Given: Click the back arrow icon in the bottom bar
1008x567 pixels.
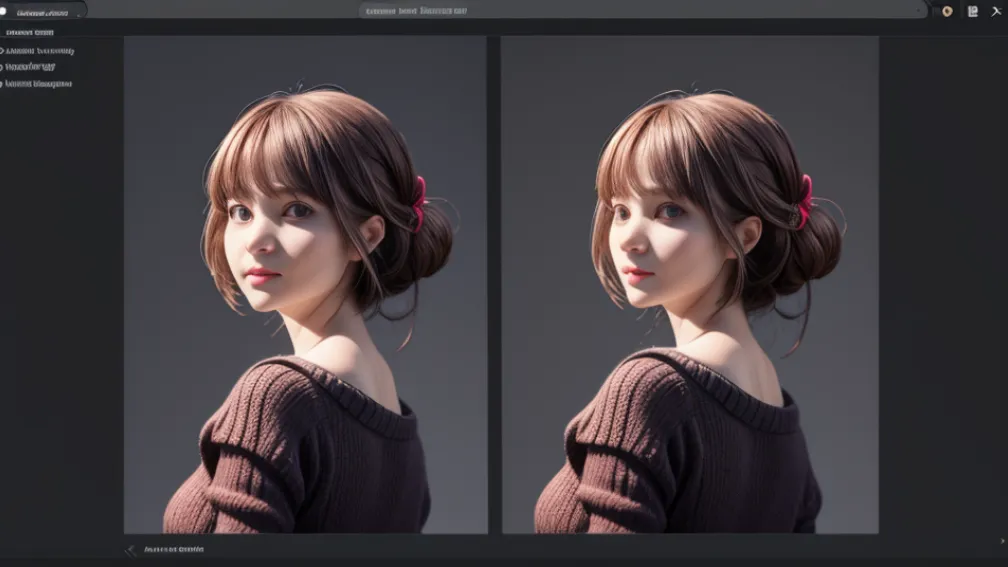Looking at the screenshot, I should point(130,549).
